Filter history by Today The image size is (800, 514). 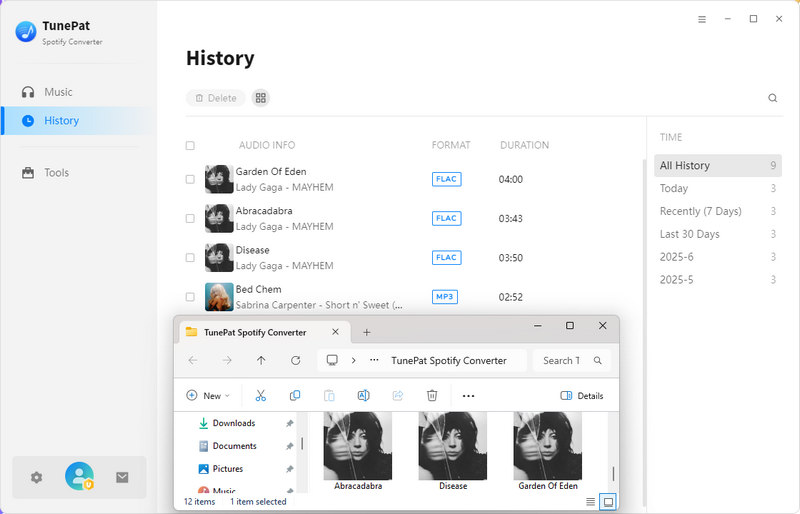point(718,188)
